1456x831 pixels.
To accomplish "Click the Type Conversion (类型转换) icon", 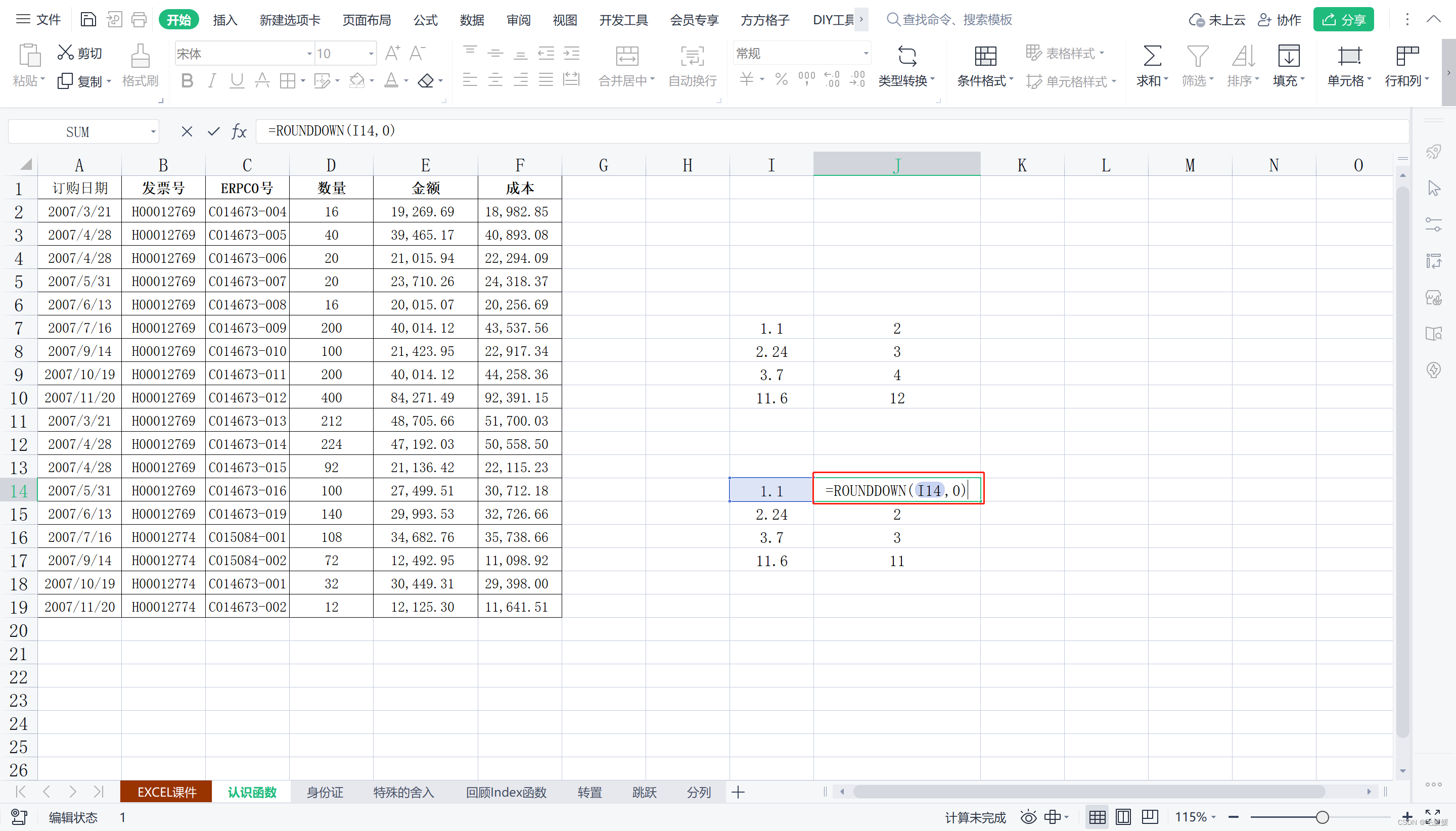I will (x=907, y=56).
